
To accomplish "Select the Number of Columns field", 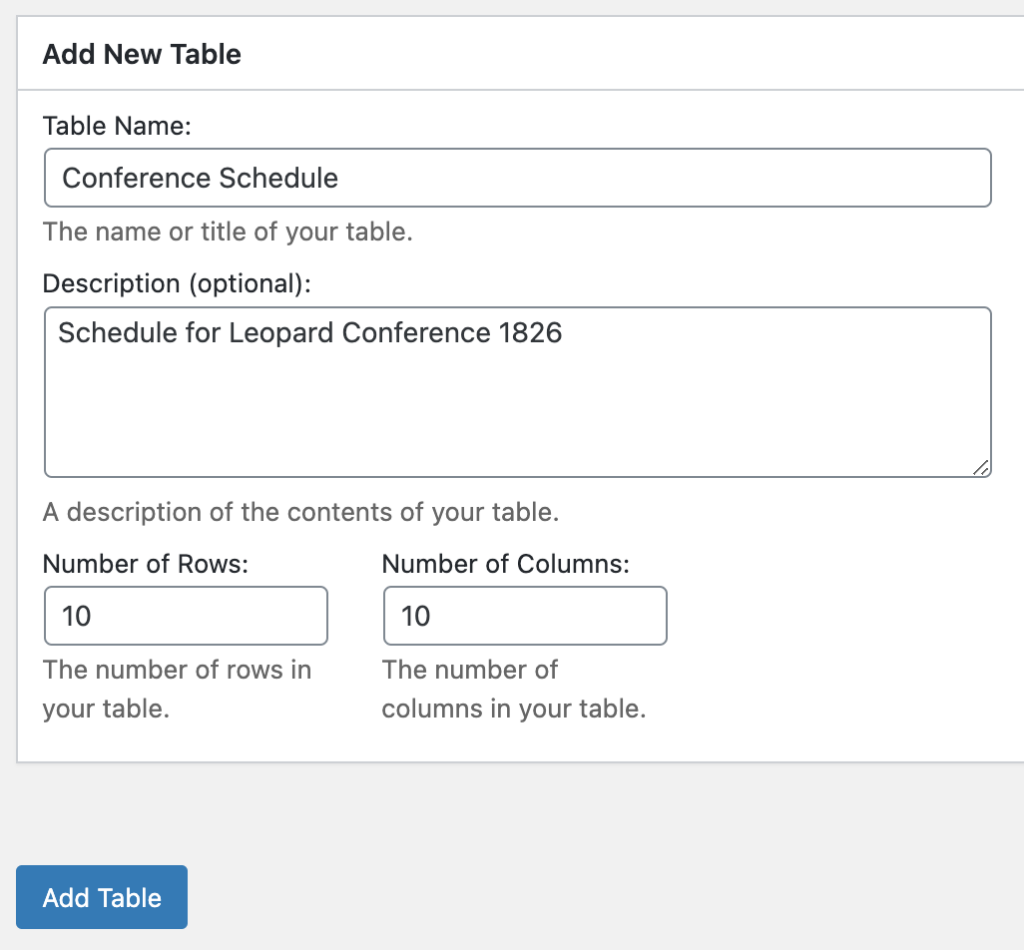I will click(525, 616).
